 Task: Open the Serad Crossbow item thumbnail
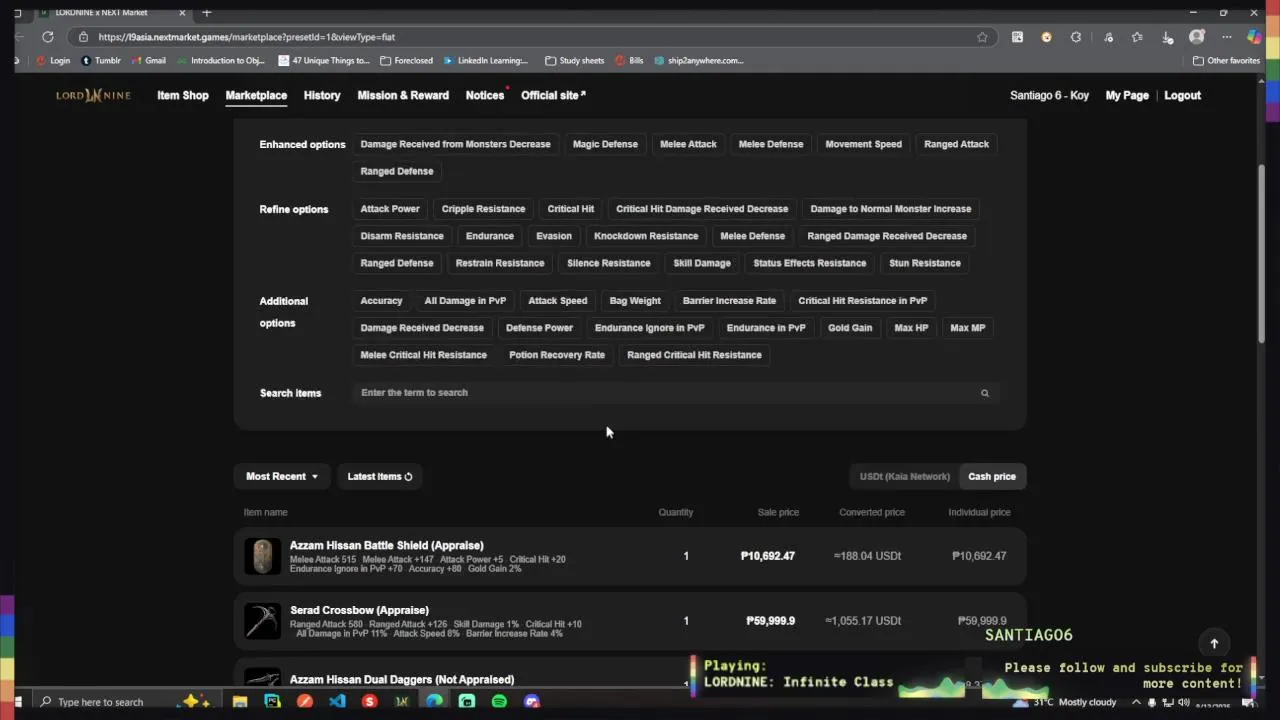click(262, 621)
